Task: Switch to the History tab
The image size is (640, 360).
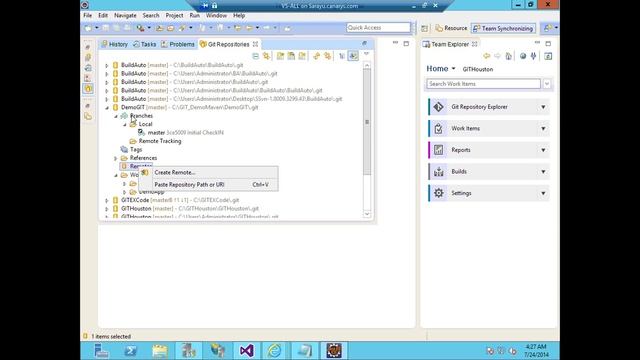Action: 115,44
